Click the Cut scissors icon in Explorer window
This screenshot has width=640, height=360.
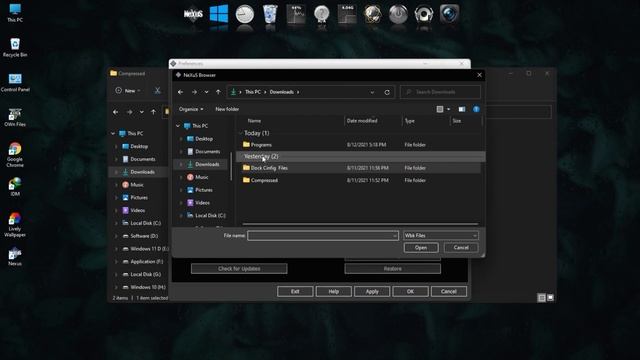(157, 91)
